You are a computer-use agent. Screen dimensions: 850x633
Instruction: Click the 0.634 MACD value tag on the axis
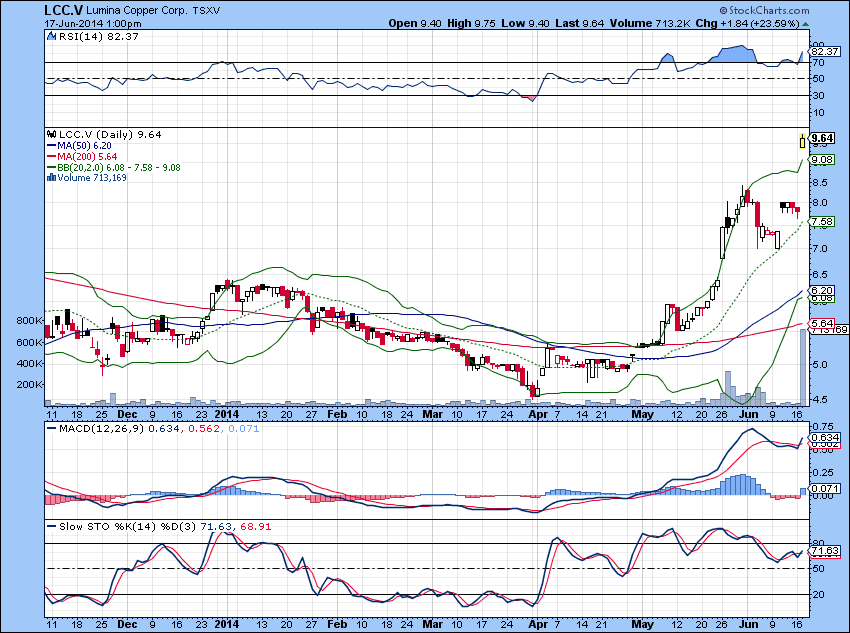[825, 437]
